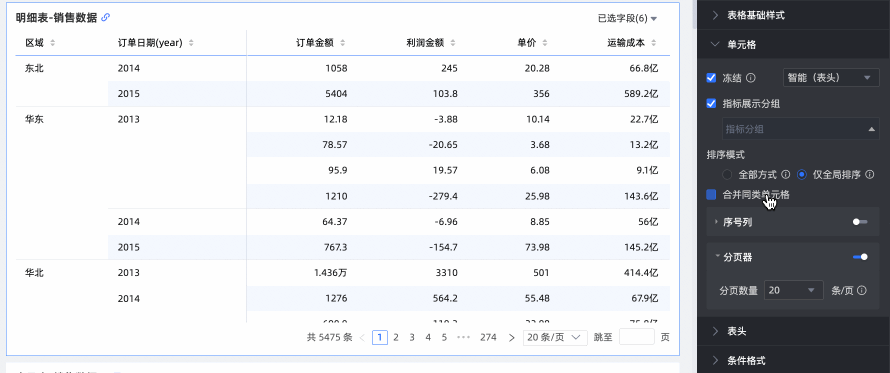Click the vertical scrollbar beside the table
This screenshot has height=373, width=890.
click(x=695, y=16)
